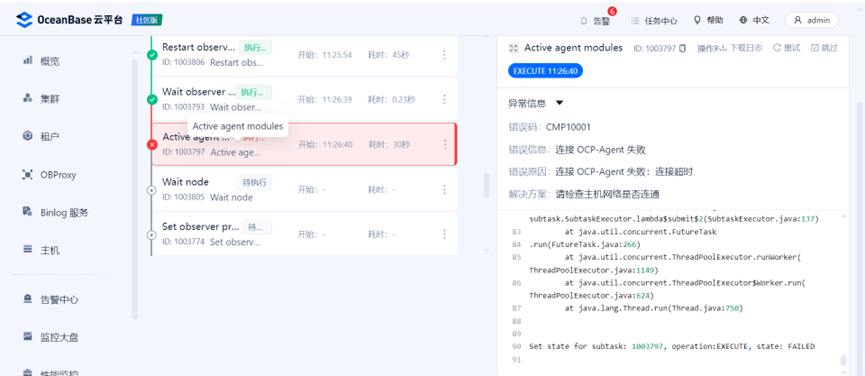Click the Binlog 服务 sidebar icon
865x376 pixels.
pos(27,212)
